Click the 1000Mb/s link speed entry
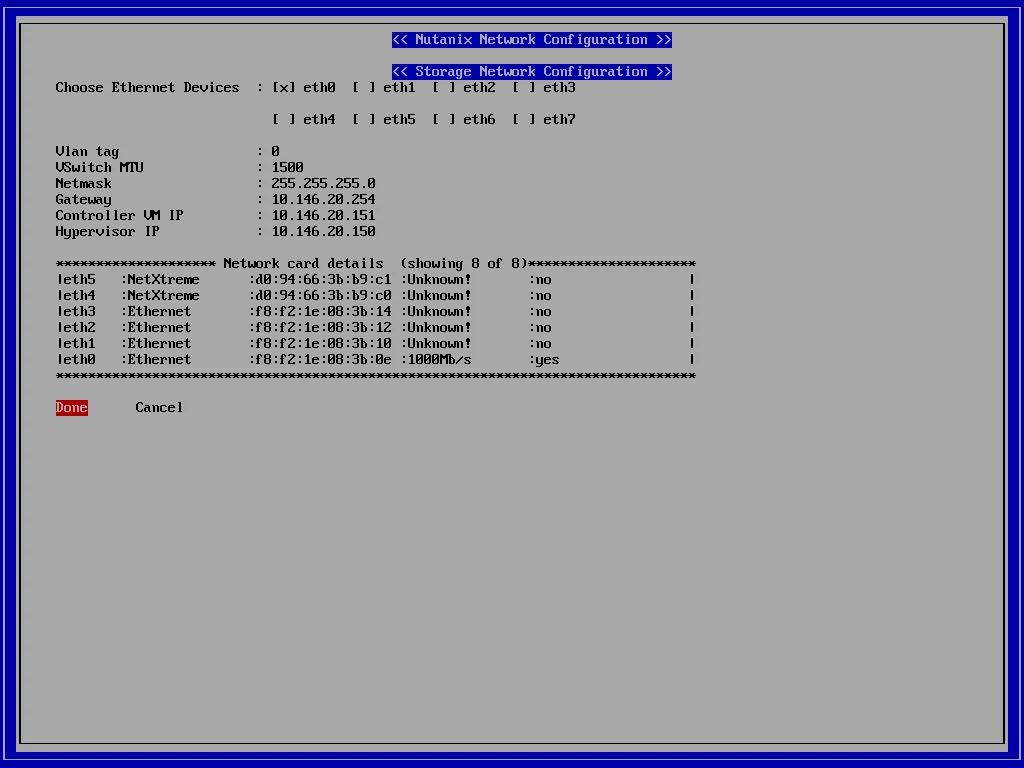This screenshot has height=768, width=1024. point(440,359)
